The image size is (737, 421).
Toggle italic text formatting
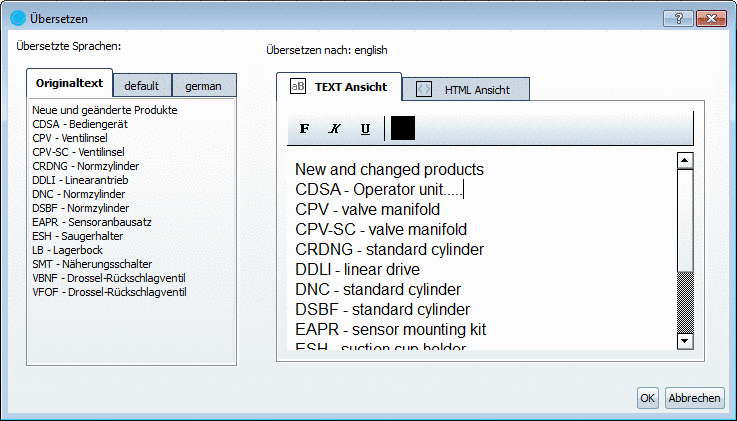[335, 129]
